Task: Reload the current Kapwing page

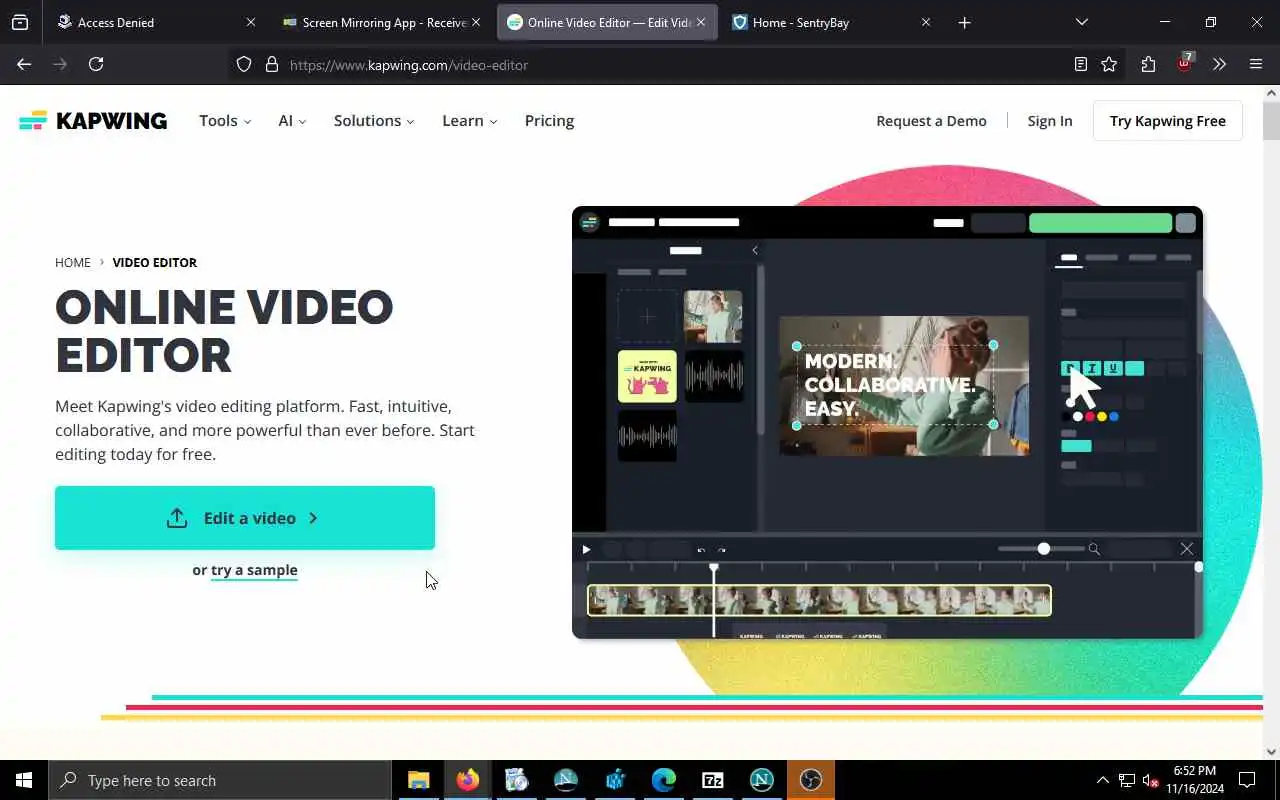Action: pos(96,64)
